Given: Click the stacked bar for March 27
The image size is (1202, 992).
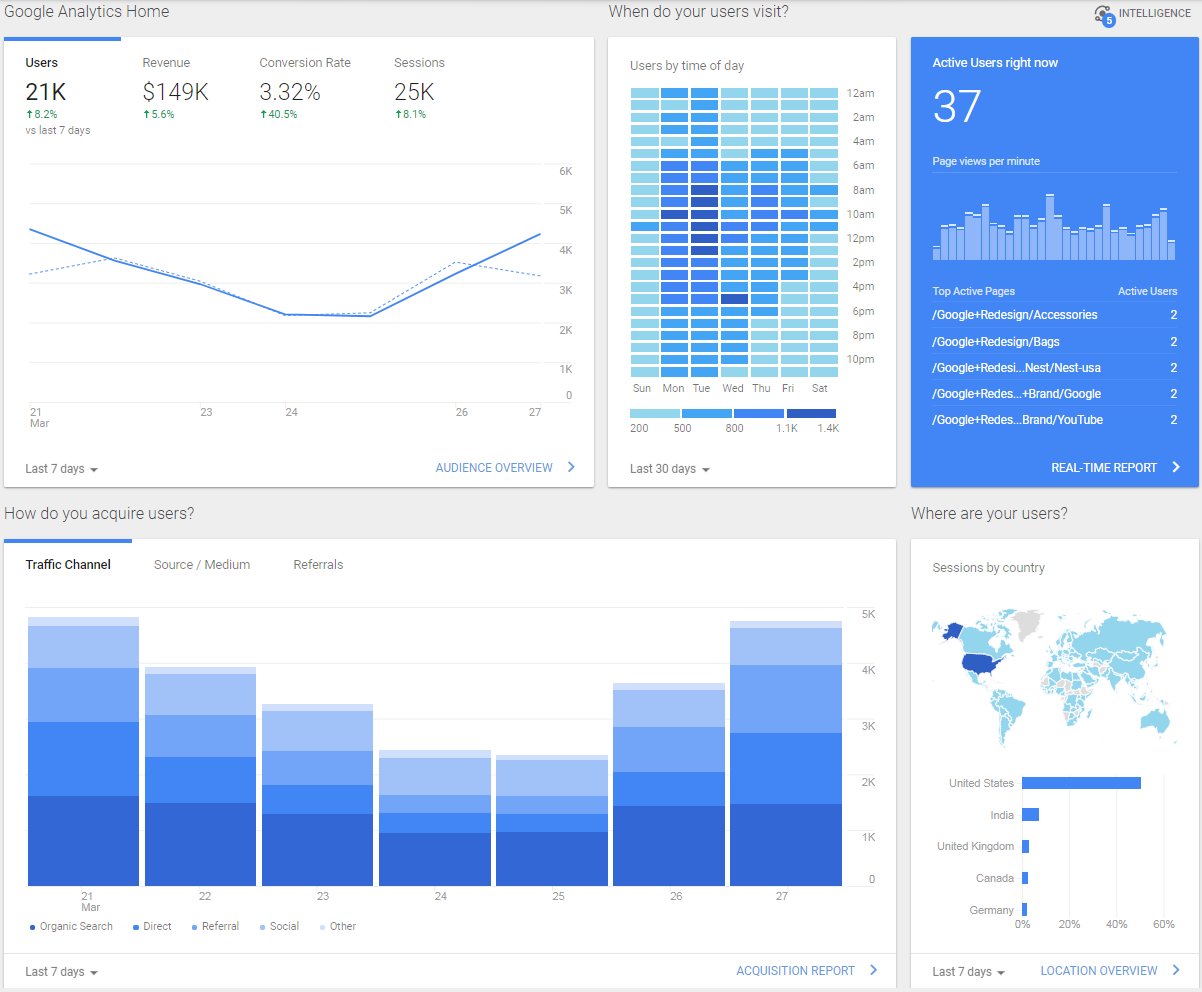Looking at the screenshot, I should click(786, 753).
